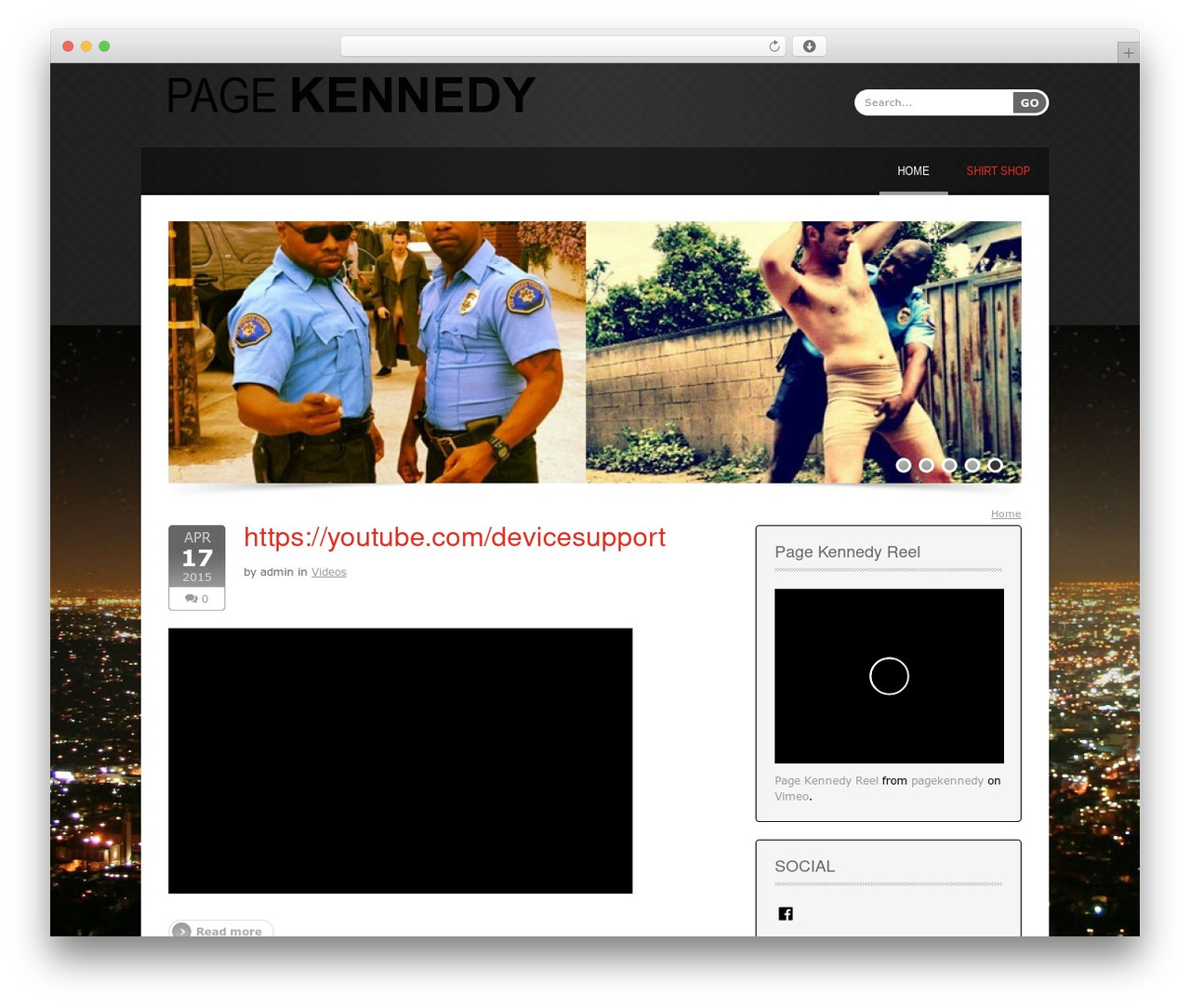Viewport: 1190px width, 1008px height.
Task: Click the 'Page Kennedy Reel' widget heading
Action: (x=847, y=552)
